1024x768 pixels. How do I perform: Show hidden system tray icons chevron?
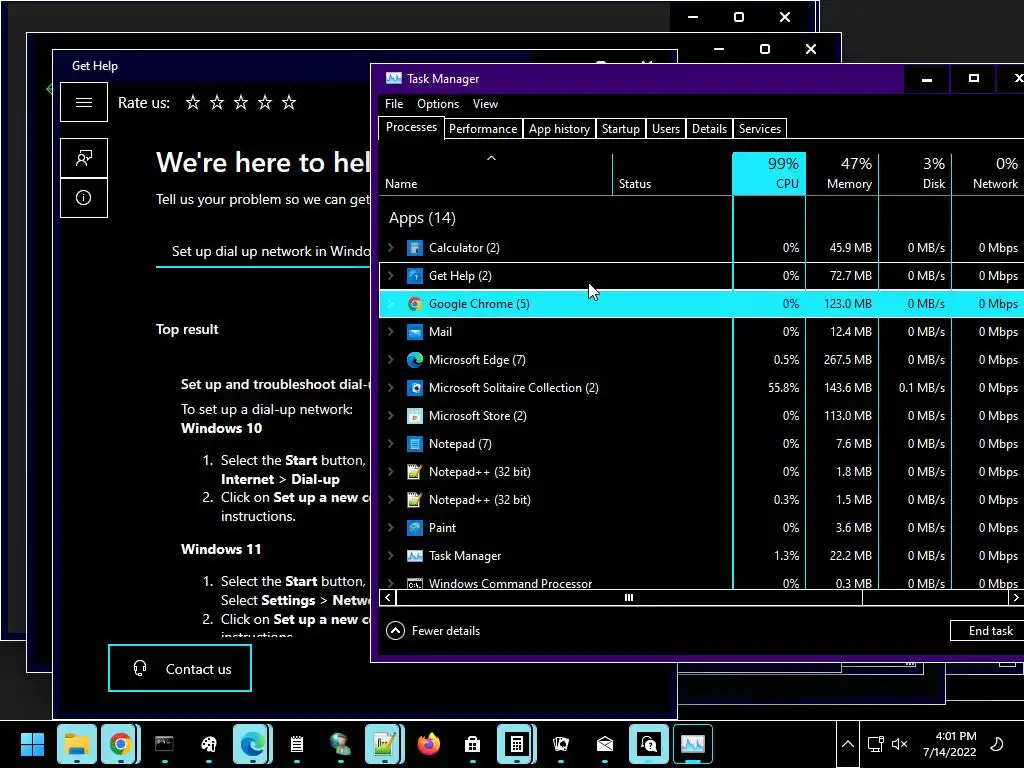point(847,744)
